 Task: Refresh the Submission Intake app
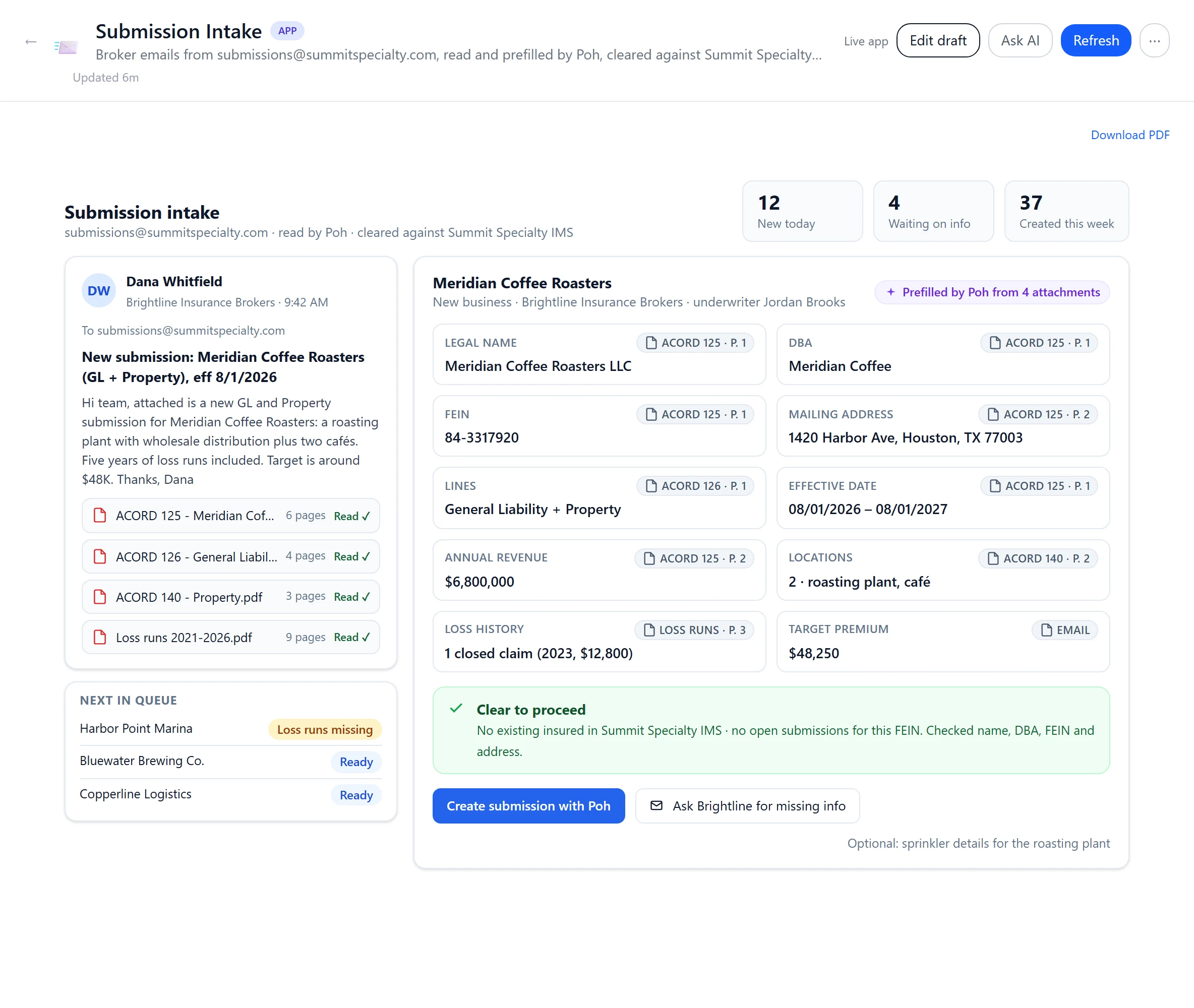(1096, 40)
